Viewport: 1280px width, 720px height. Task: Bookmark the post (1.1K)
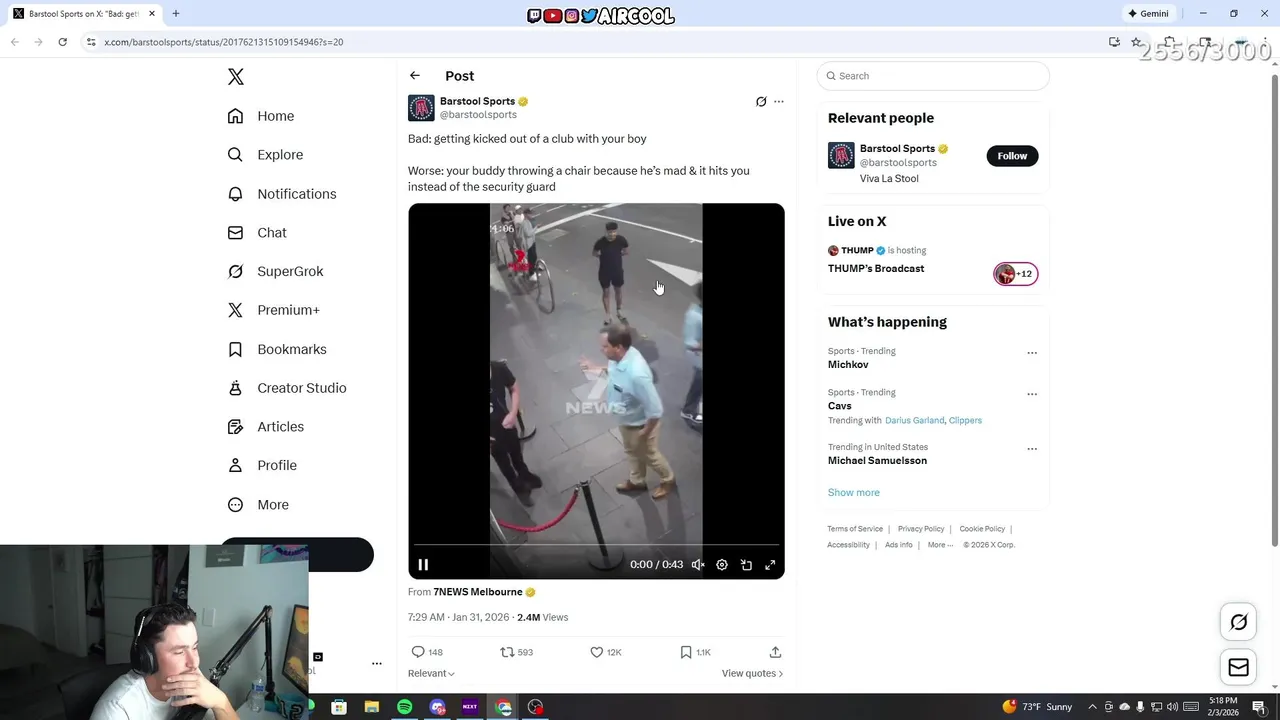tap(695, 652)
